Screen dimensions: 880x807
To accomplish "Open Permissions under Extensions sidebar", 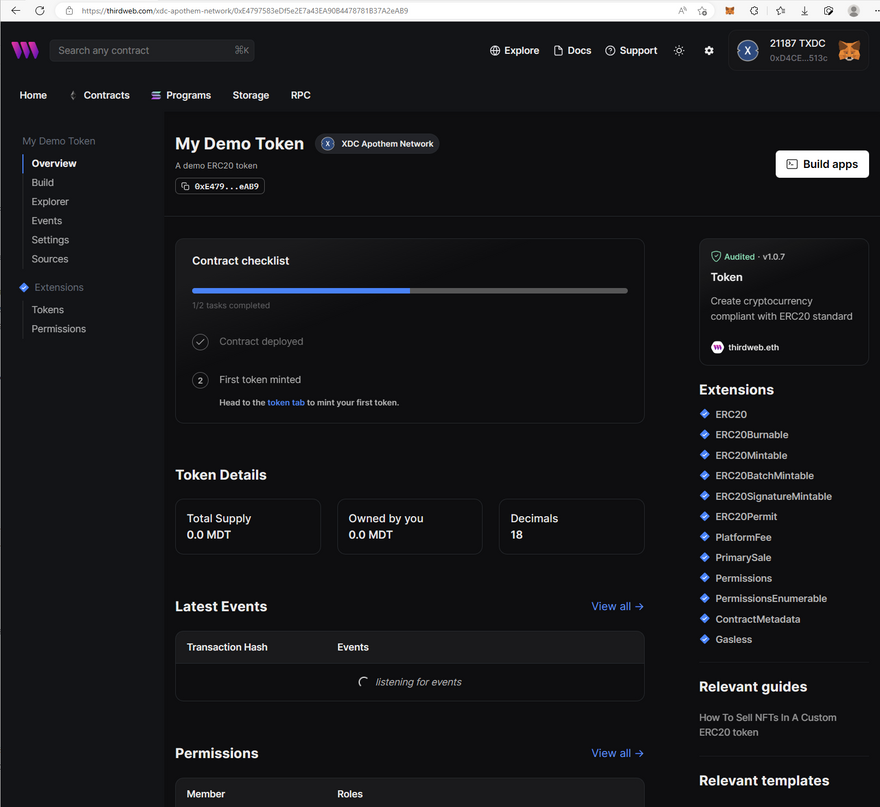I will point(58,329).
